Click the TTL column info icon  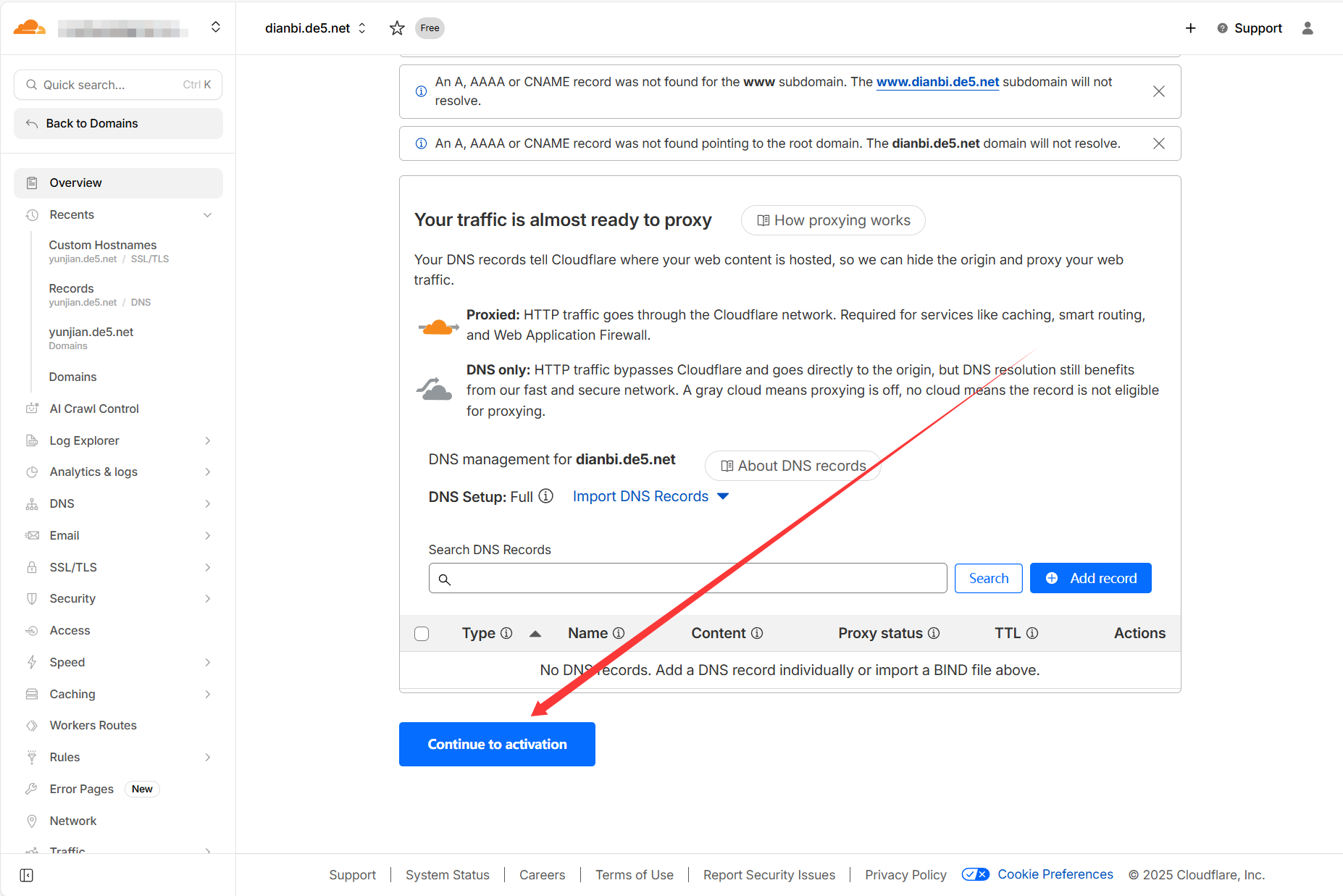1032,633
